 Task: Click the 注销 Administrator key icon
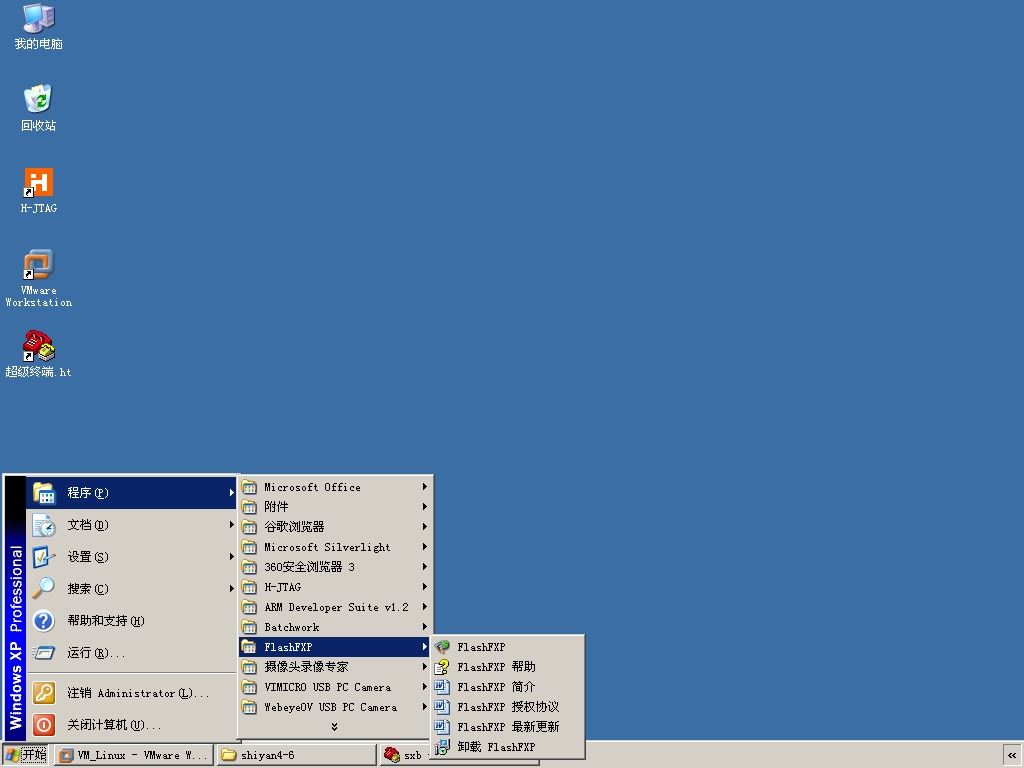(44, 693)
